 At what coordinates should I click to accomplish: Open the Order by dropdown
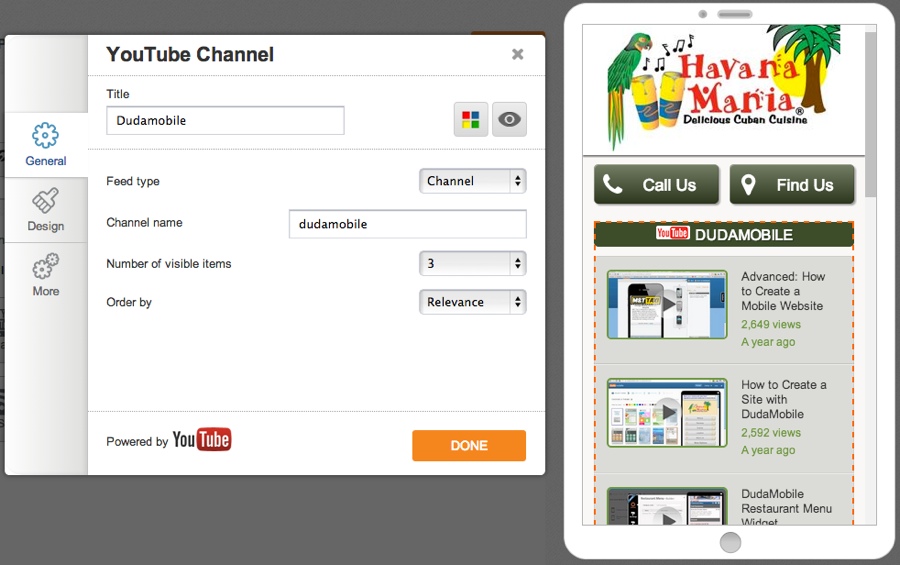pyautogui.click(x=472, y=302)
